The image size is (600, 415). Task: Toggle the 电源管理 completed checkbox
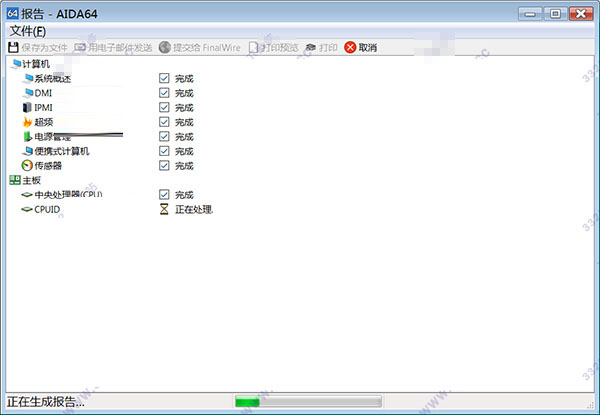[x=164, y=137]
